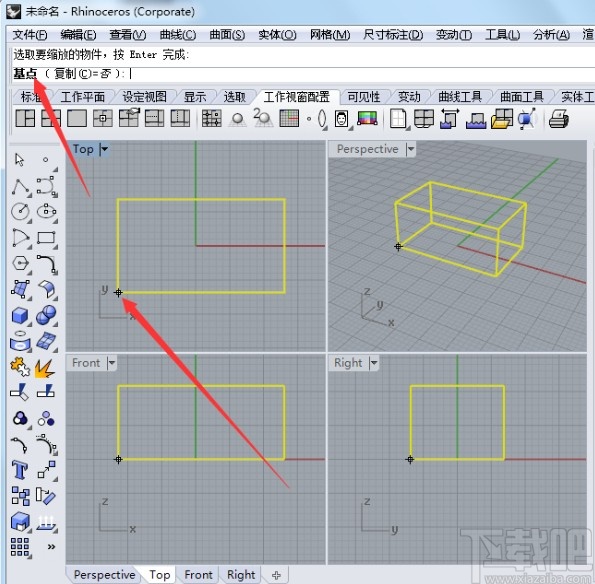This screenshot has width=595, height=584.
Task: Switch to the 显示 toolbar tab
Action: click(x=195, y=97)
